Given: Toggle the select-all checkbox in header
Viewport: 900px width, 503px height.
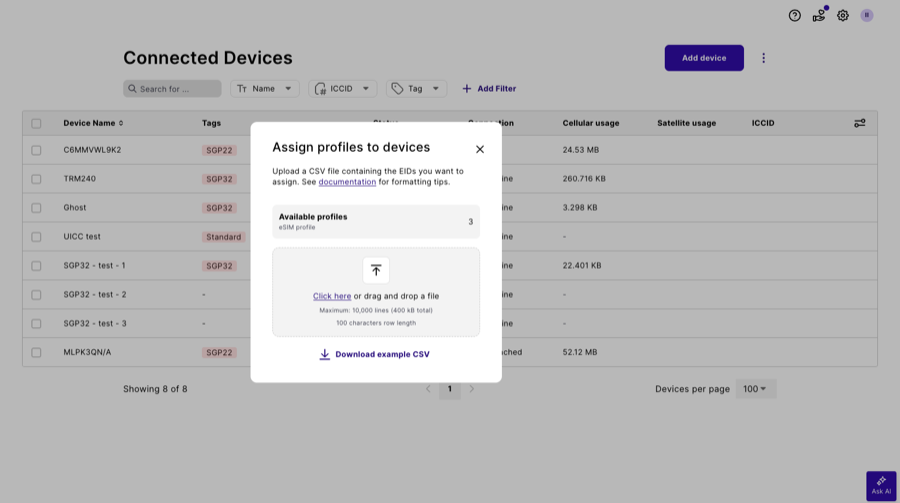Looking at the screenshot, I should (36, 123).
